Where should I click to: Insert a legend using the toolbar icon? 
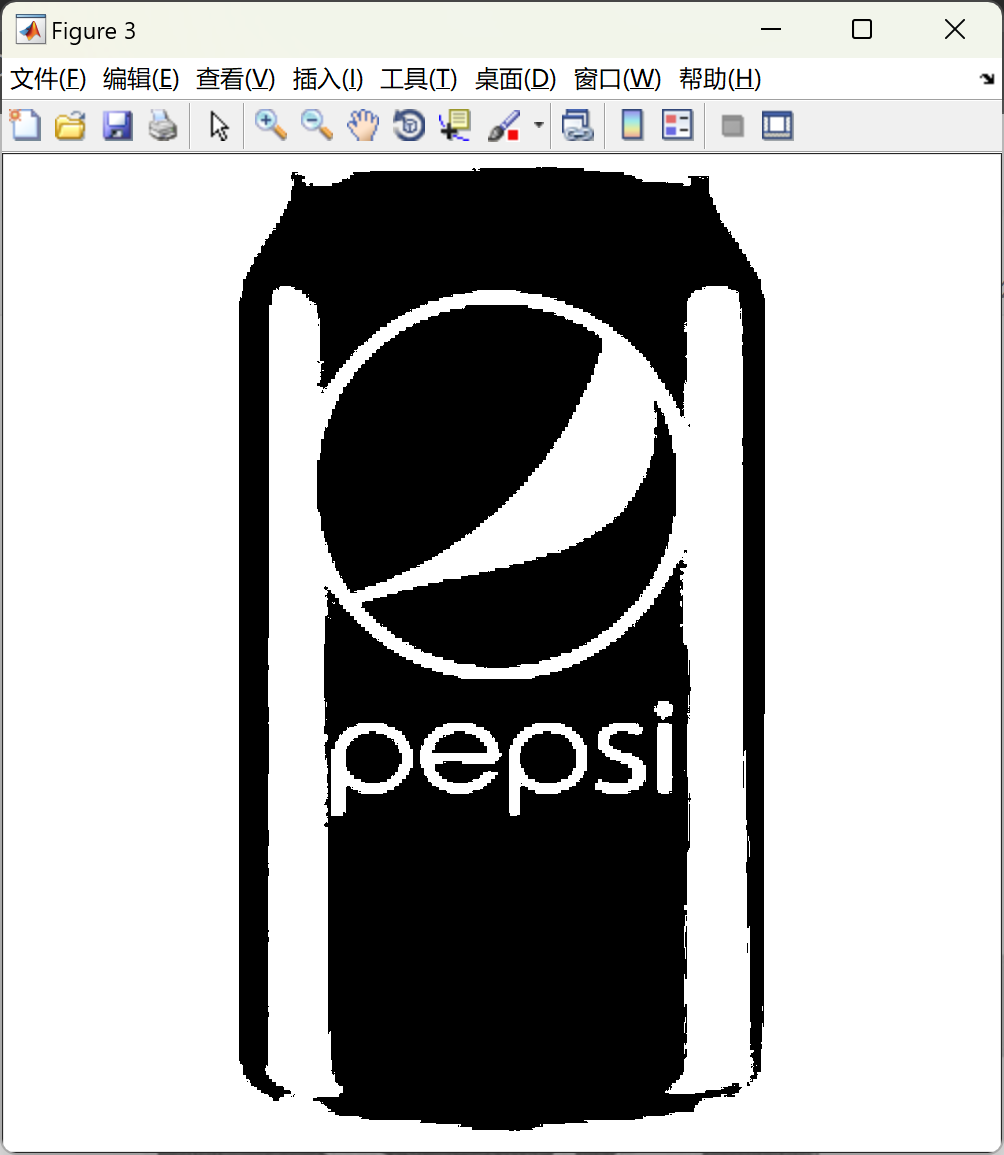click(x=678, y=126)
